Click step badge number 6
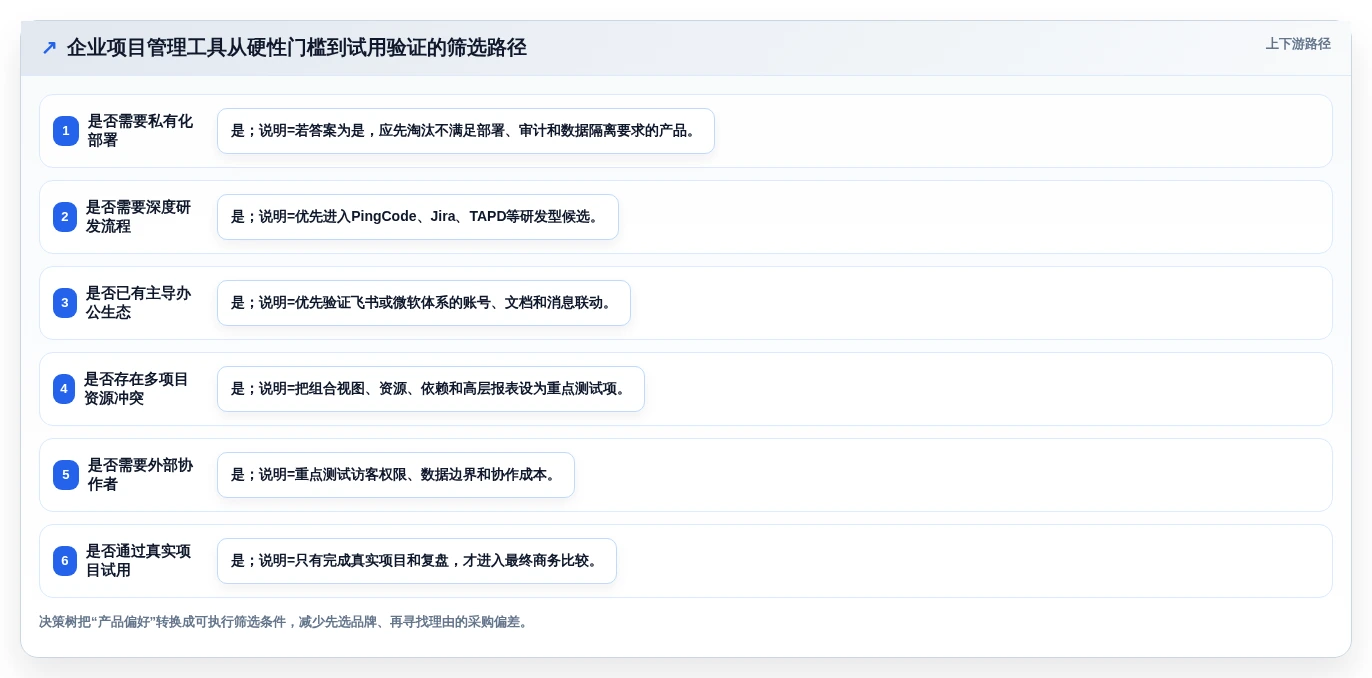This screenshot has width=1372, height=678. coord(65,561)
